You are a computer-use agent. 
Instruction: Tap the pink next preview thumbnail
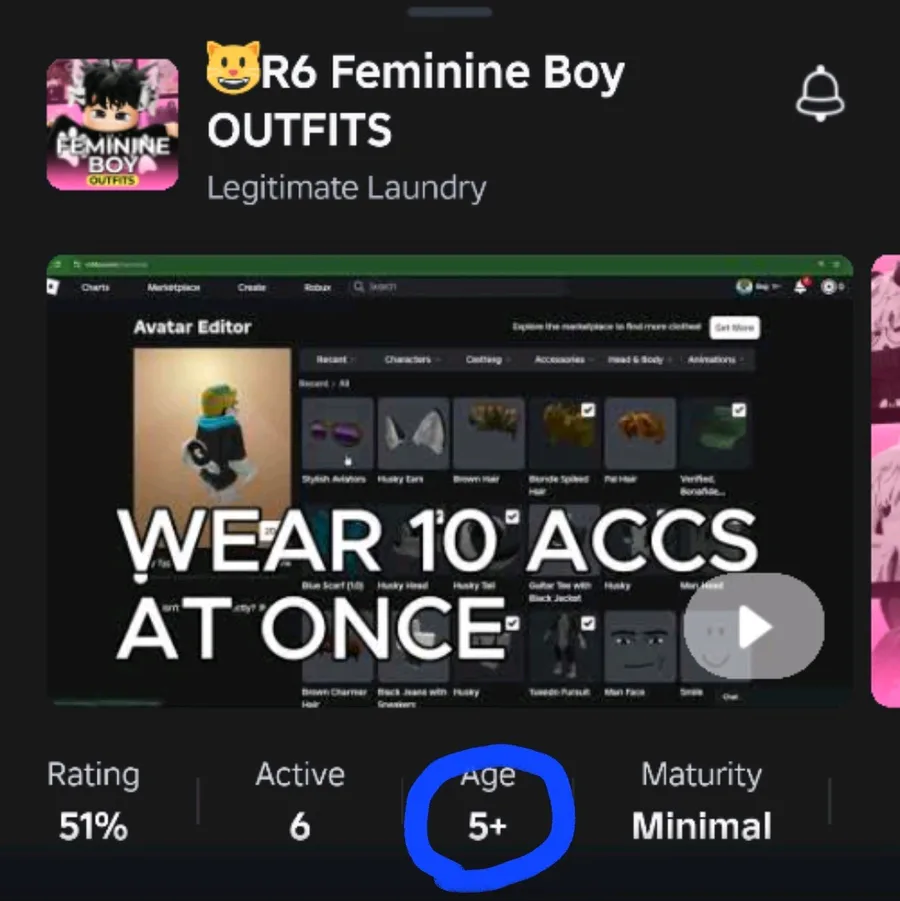coord(886,481)
